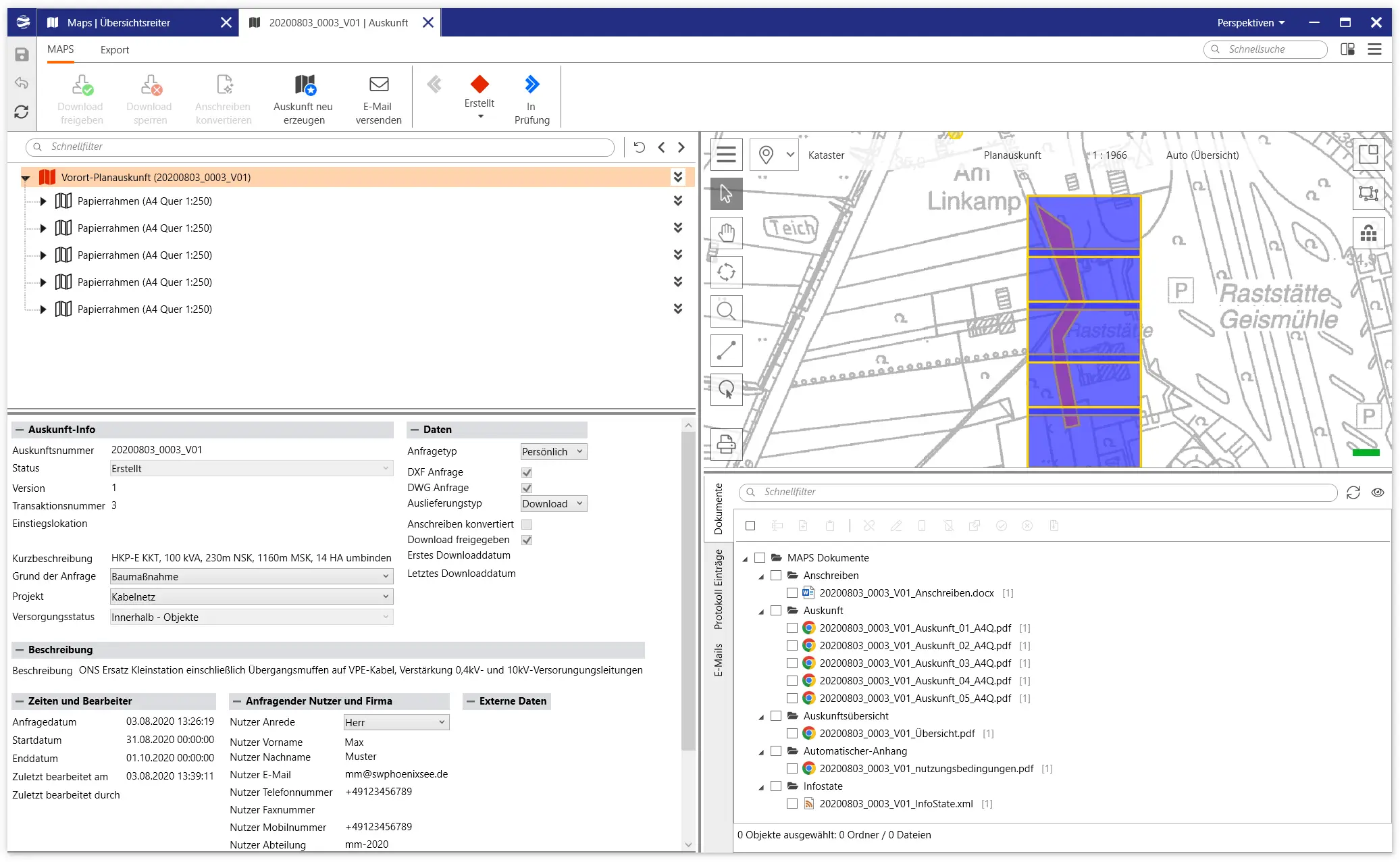
Task: Click the E-Mail versenden envelope icon
Action: [379, 84]
